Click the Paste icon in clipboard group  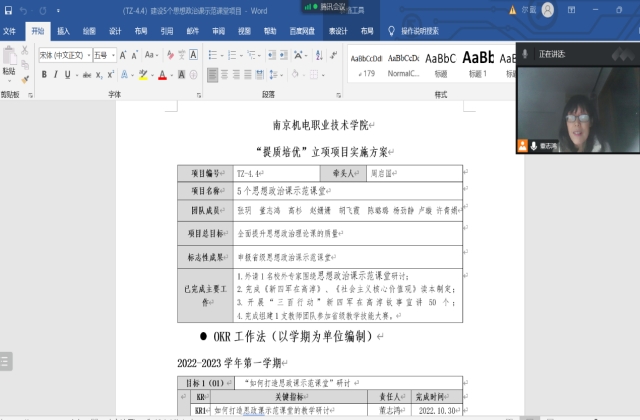coord(9,62)
